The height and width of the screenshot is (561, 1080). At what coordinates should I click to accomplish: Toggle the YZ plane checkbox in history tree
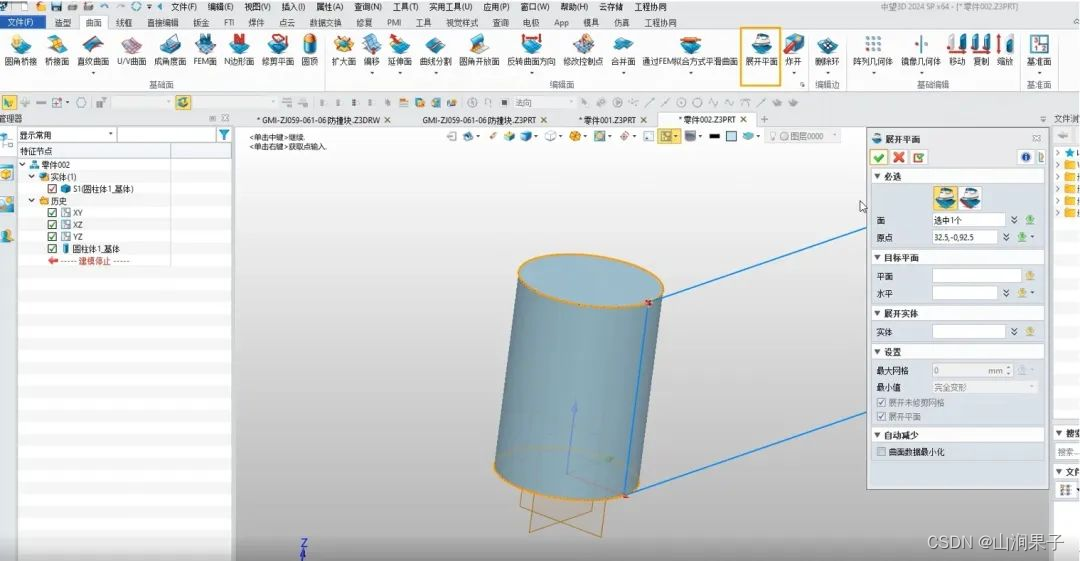point(52,236)
